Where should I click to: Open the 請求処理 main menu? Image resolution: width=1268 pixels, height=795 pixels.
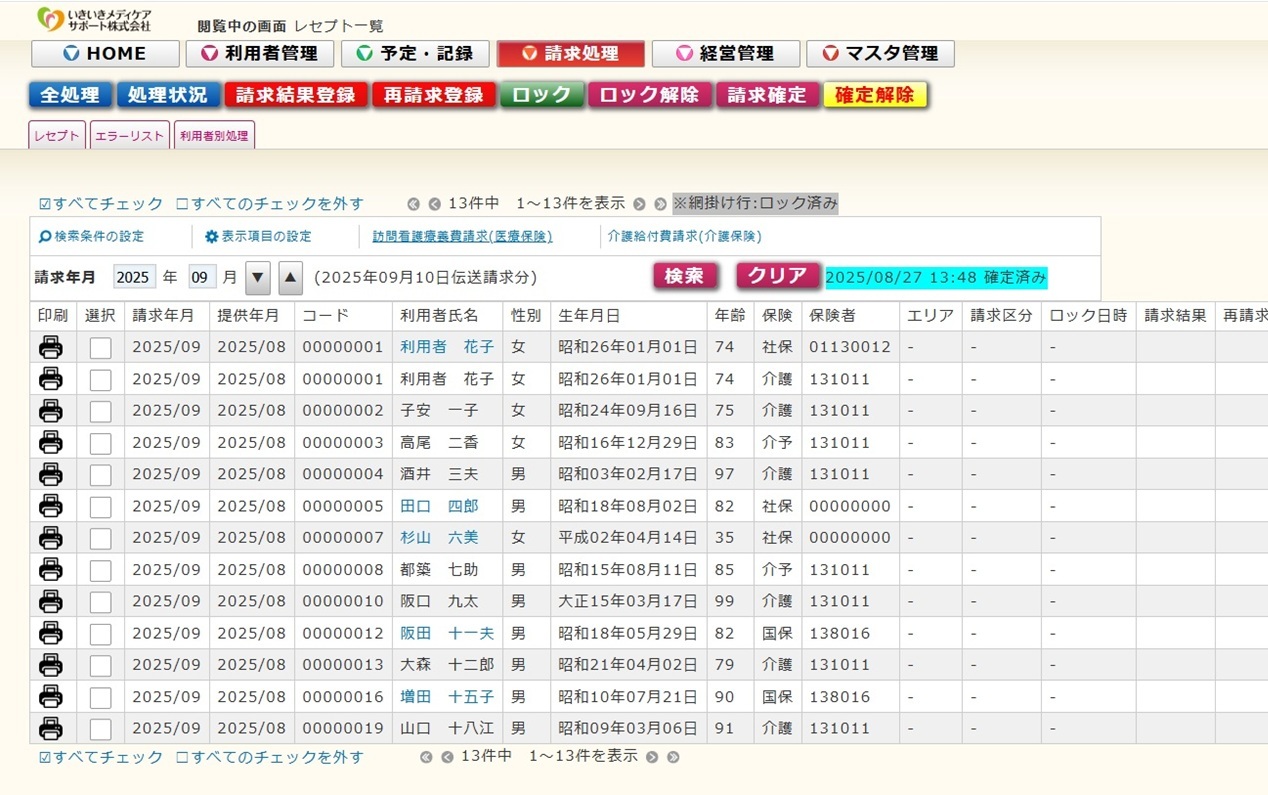571,54
